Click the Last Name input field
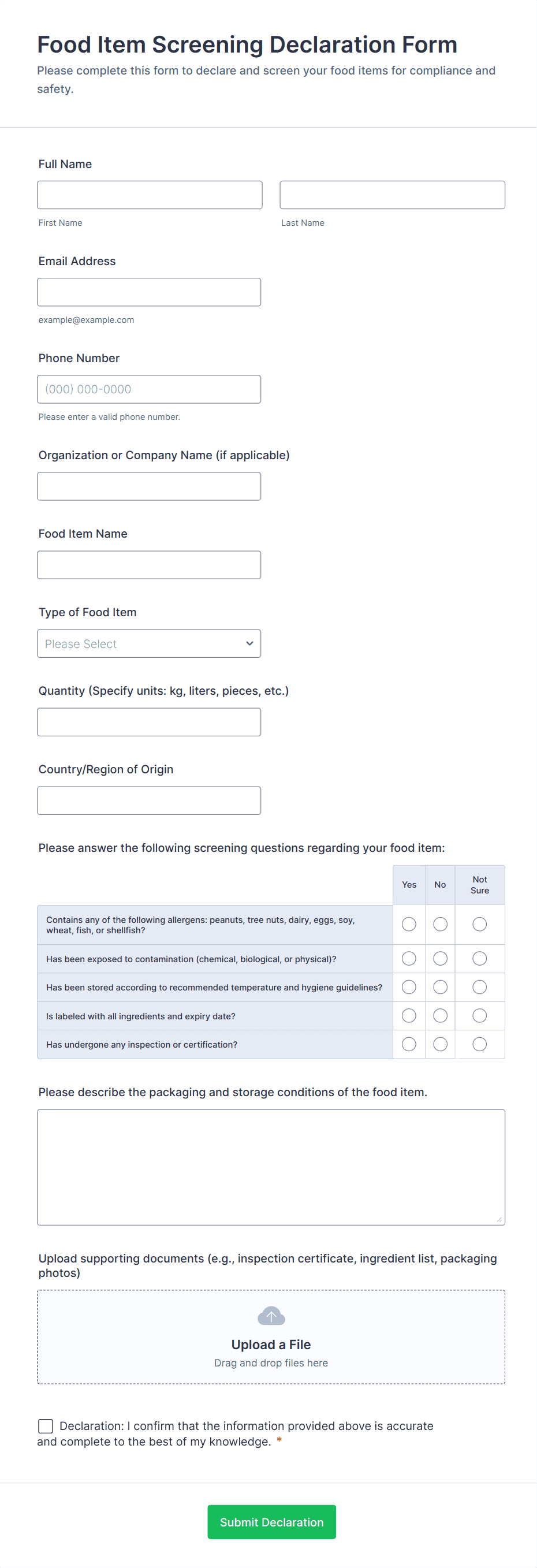The image size is (537, 1568). click(x=392, y=195)
